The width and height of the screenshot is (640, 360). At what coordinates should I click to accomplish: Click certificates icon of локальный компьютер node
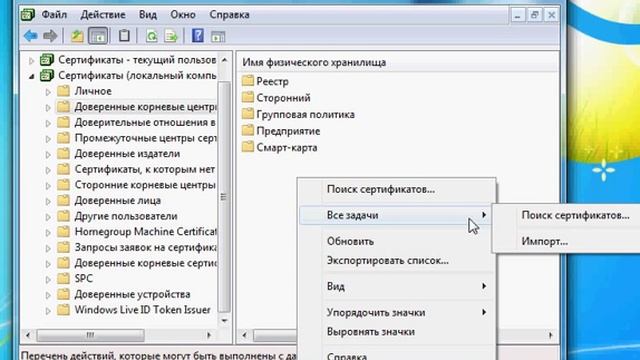click(47, 75)
